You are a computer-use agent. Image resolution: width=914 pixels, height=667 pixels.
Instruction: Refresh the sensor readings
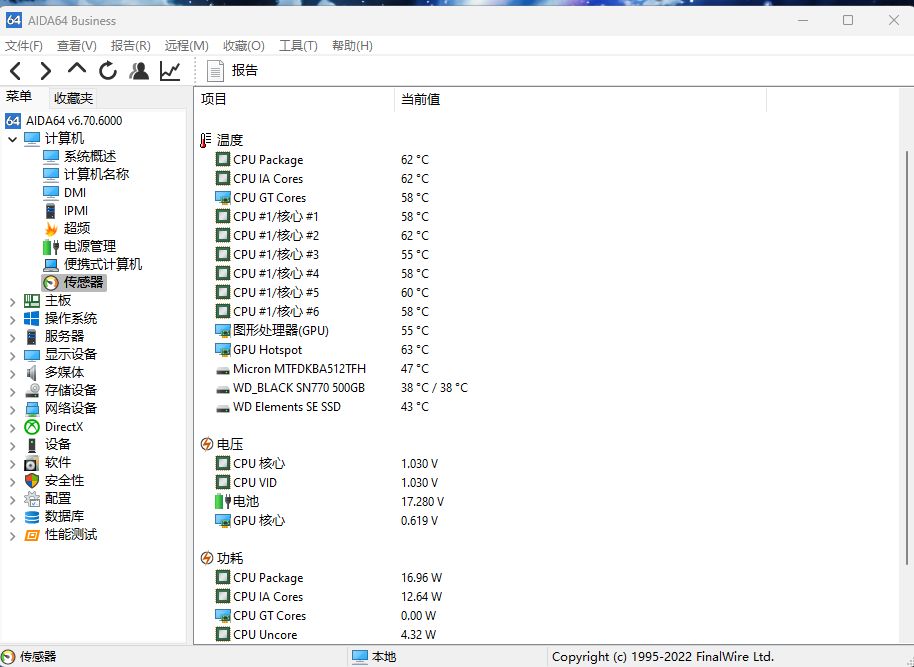coord(108,71)
